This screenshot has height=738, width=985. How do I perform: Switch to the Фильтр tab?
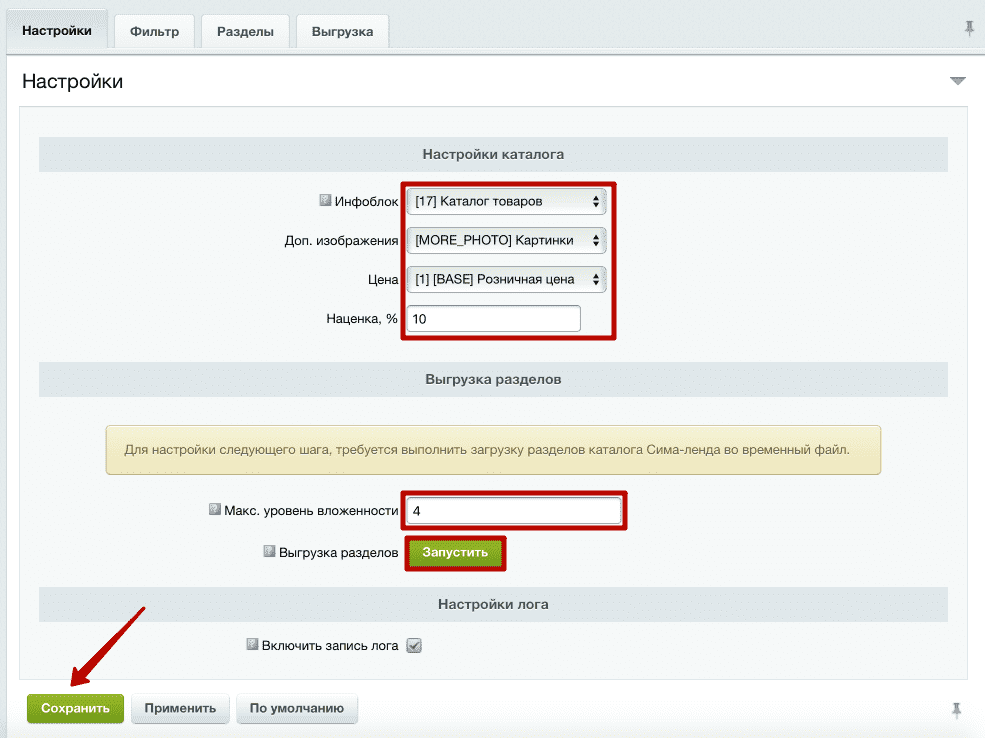click(154, 32)
